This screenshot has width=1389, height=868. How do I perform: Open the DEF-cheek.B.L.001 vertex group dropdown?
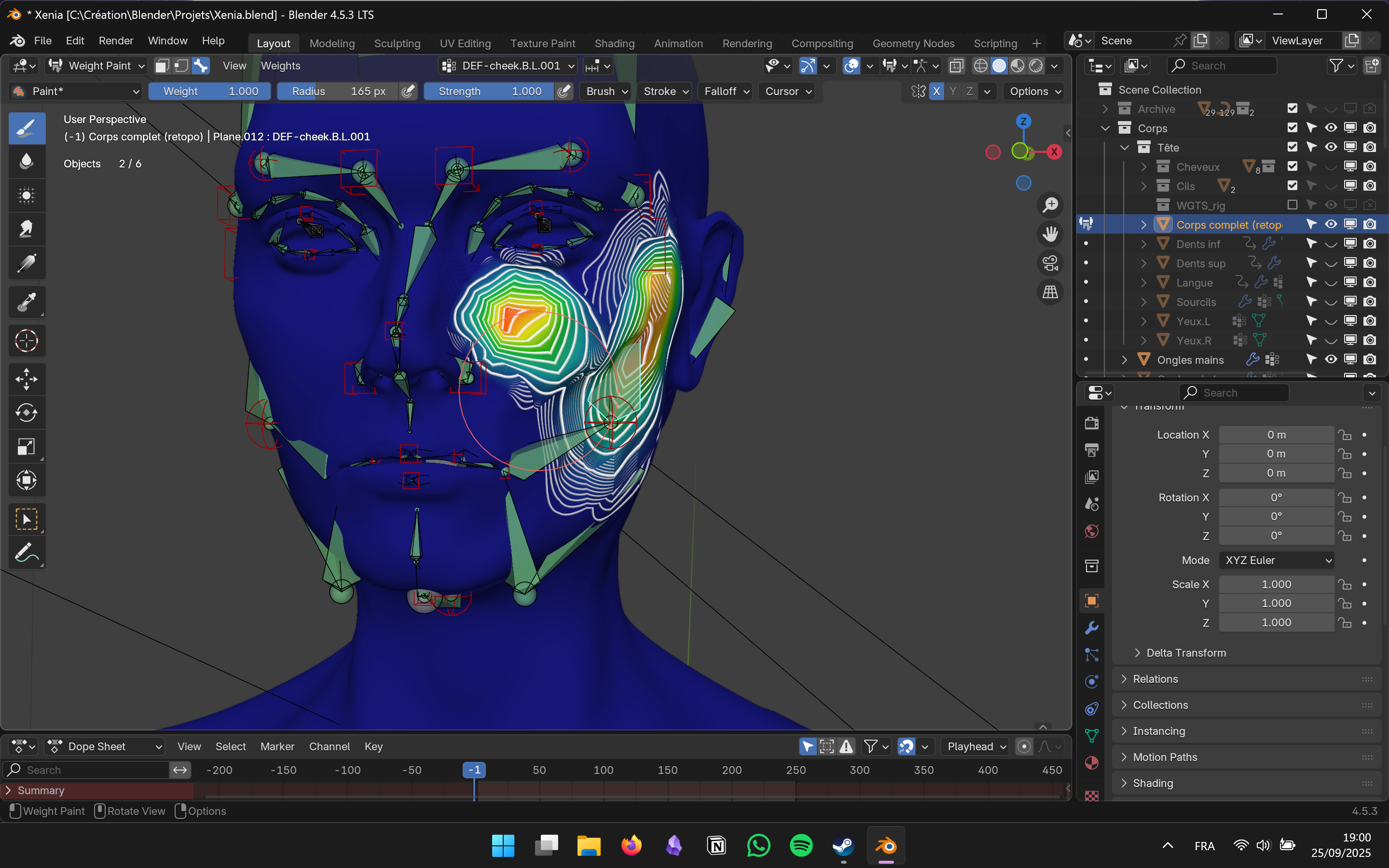[x=508, y=66]
